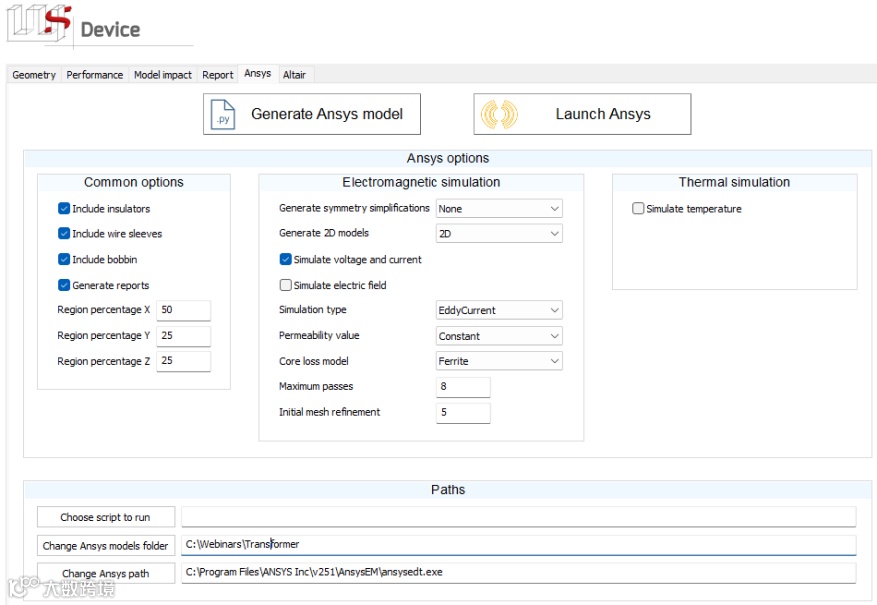This screenshot has height=605, width=877.
Task: Click Change Ansys path button
Action: [106, 574]
